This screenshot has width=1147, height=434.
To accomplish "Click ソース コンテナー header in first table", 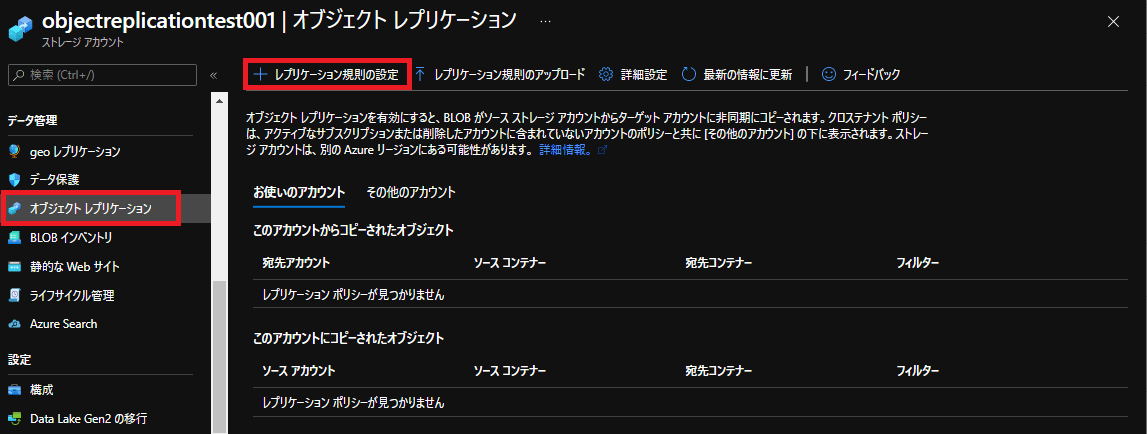I will click(x=510, y=262).
